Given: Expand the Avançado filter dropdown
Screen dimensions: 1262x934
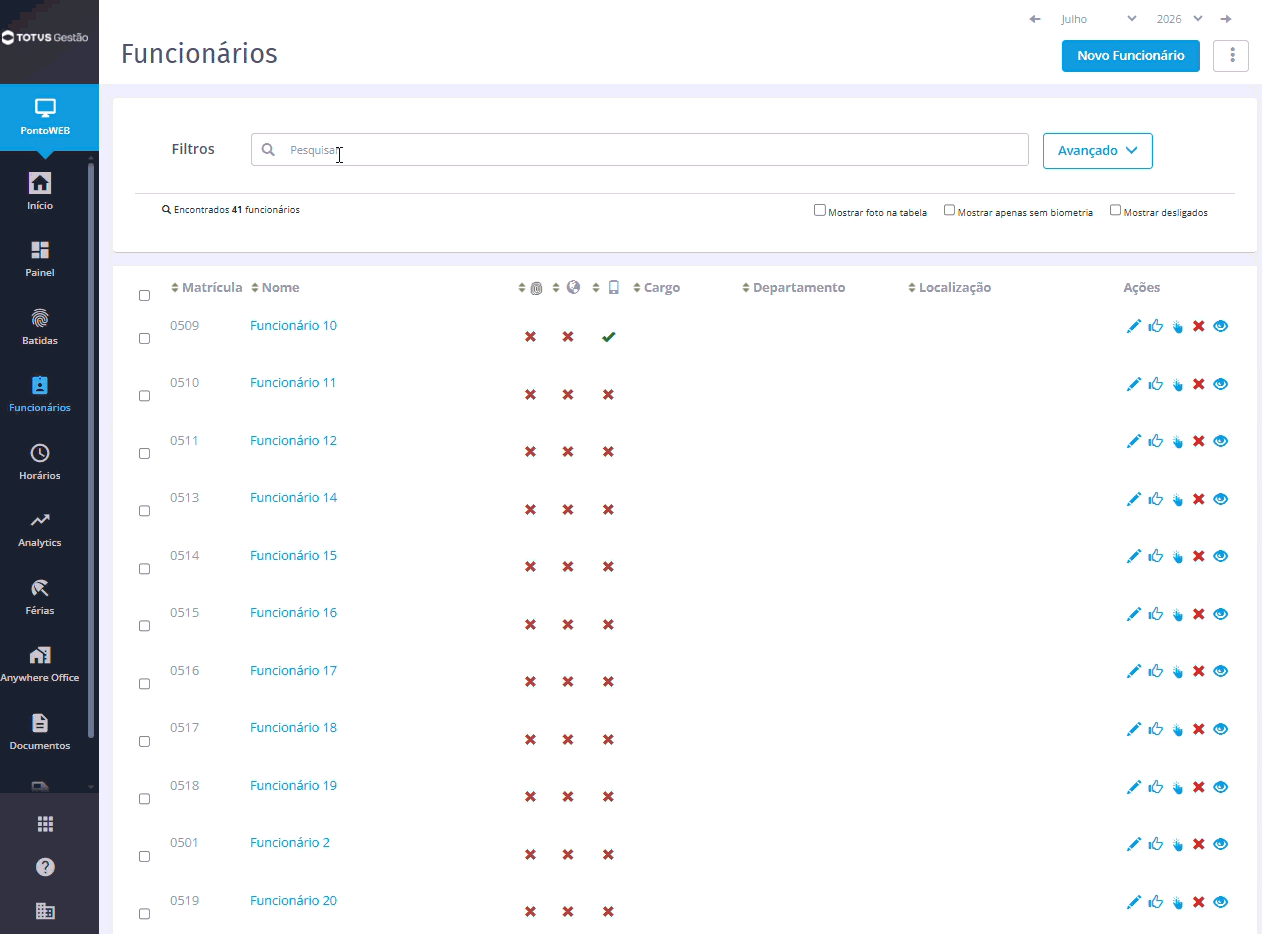Looking at the screenshot, I should [x=1097, y=151].
